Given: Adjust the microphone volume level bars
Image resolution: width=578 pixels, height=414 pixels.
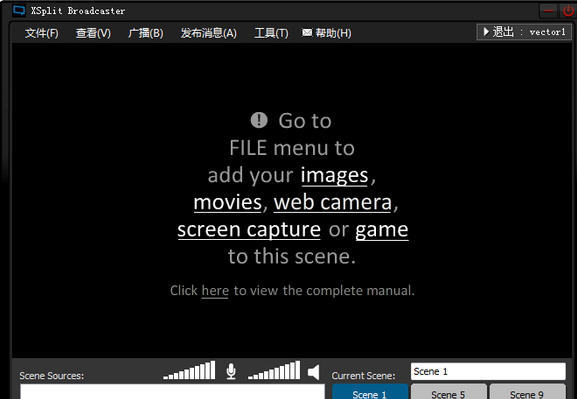Looking at the screenshot, I should [189, 370].
